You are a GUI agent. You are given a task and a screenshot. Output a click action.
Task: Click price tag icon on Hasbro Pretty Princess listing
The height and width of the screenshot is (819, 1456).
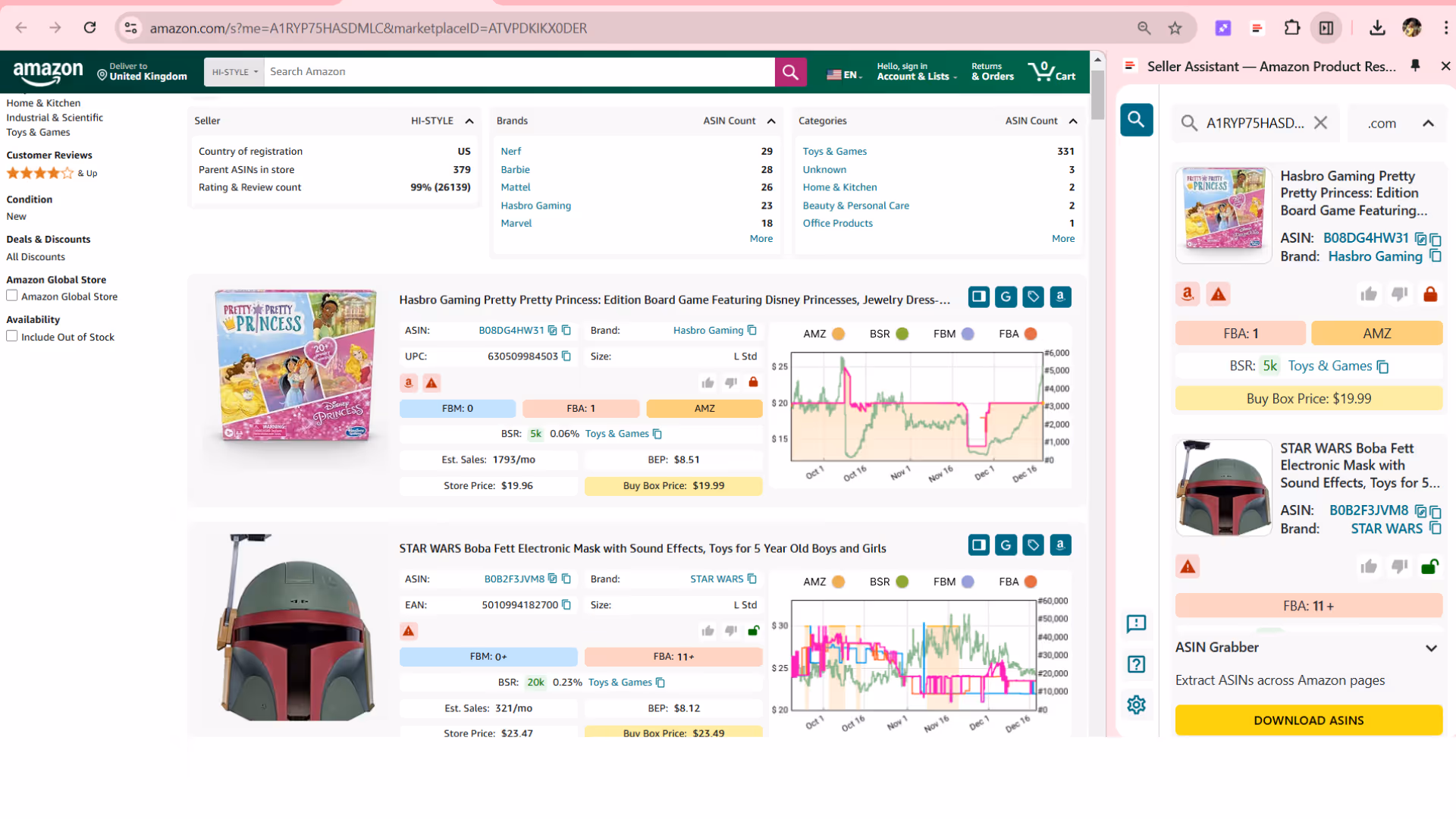tap(1033, 297)
